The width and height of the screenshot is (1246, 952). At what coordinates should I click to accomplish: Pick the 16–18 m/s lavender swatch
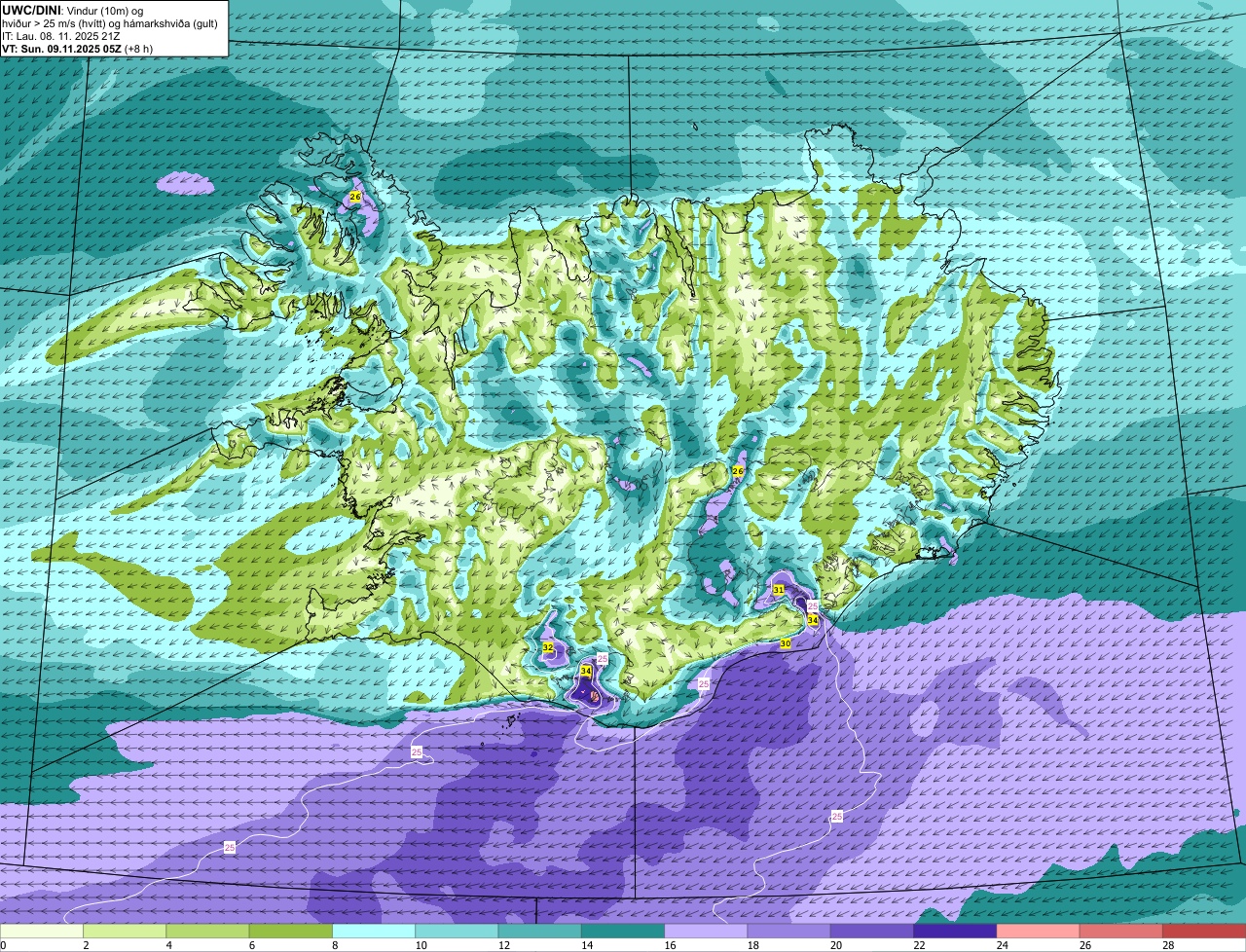[x=706, y=932]
